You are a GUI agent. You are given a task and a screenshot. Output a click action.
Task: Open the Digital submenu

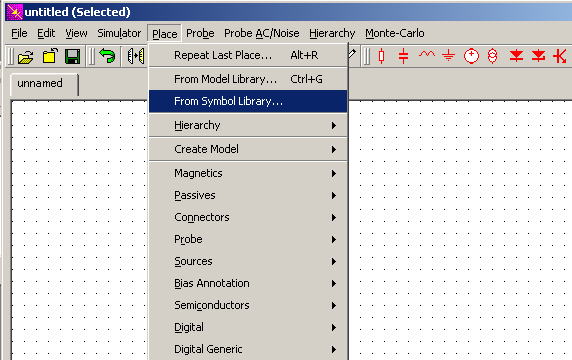pos(248,327)
